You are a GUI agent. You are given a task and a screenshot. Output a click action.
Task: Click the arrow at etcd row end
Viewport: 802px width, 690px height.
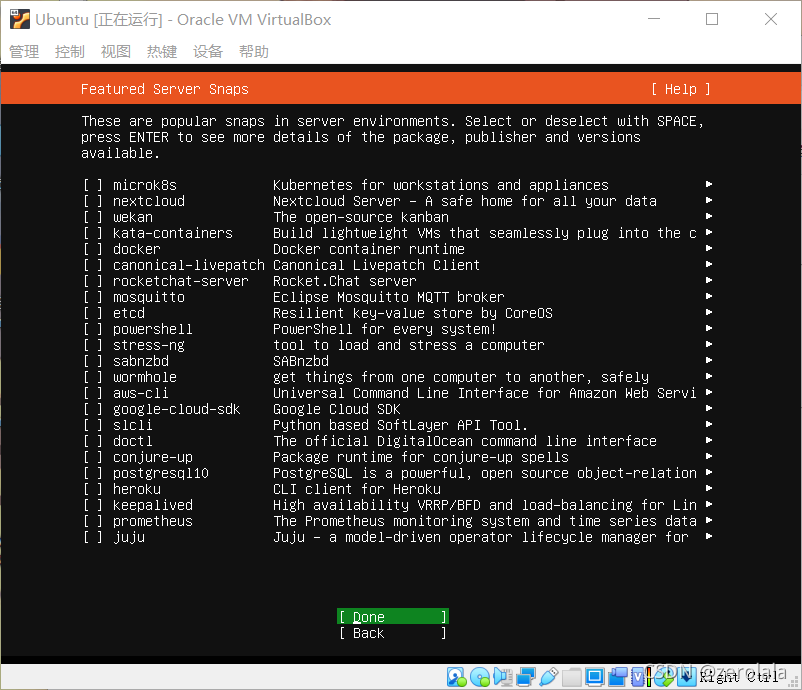[709, 313]
